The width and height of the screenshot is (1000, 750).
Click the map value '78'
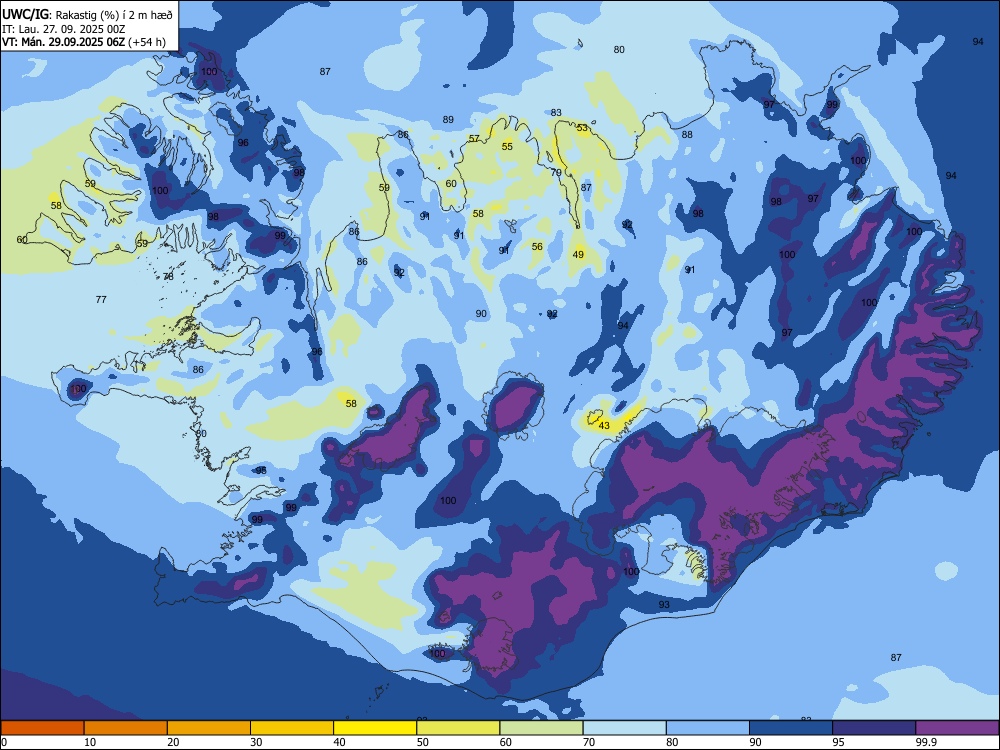click(x=168, y=276)
